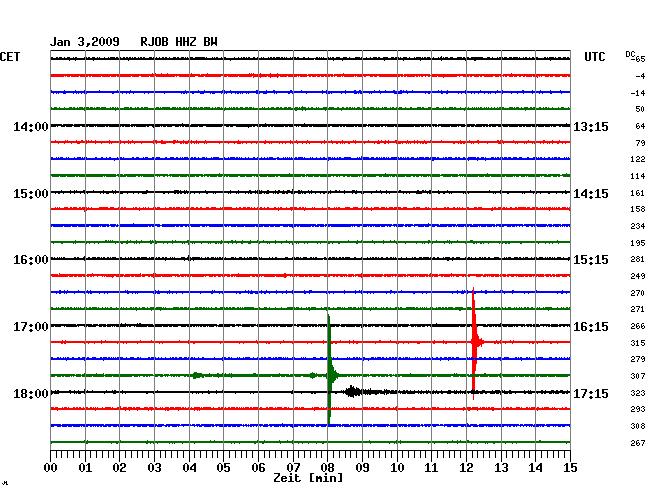Select DC offset value 270

pos(638,293)
